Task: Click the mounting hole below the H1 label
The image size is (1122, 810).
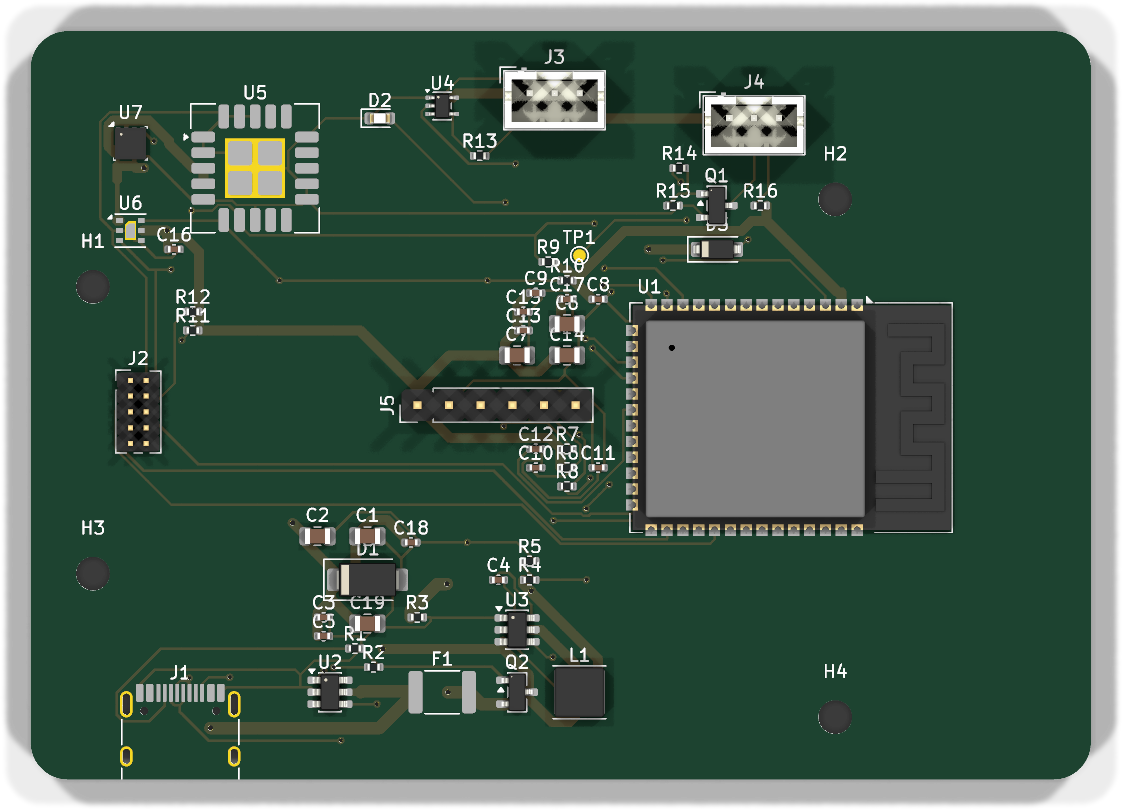Action: click(92, 286)
